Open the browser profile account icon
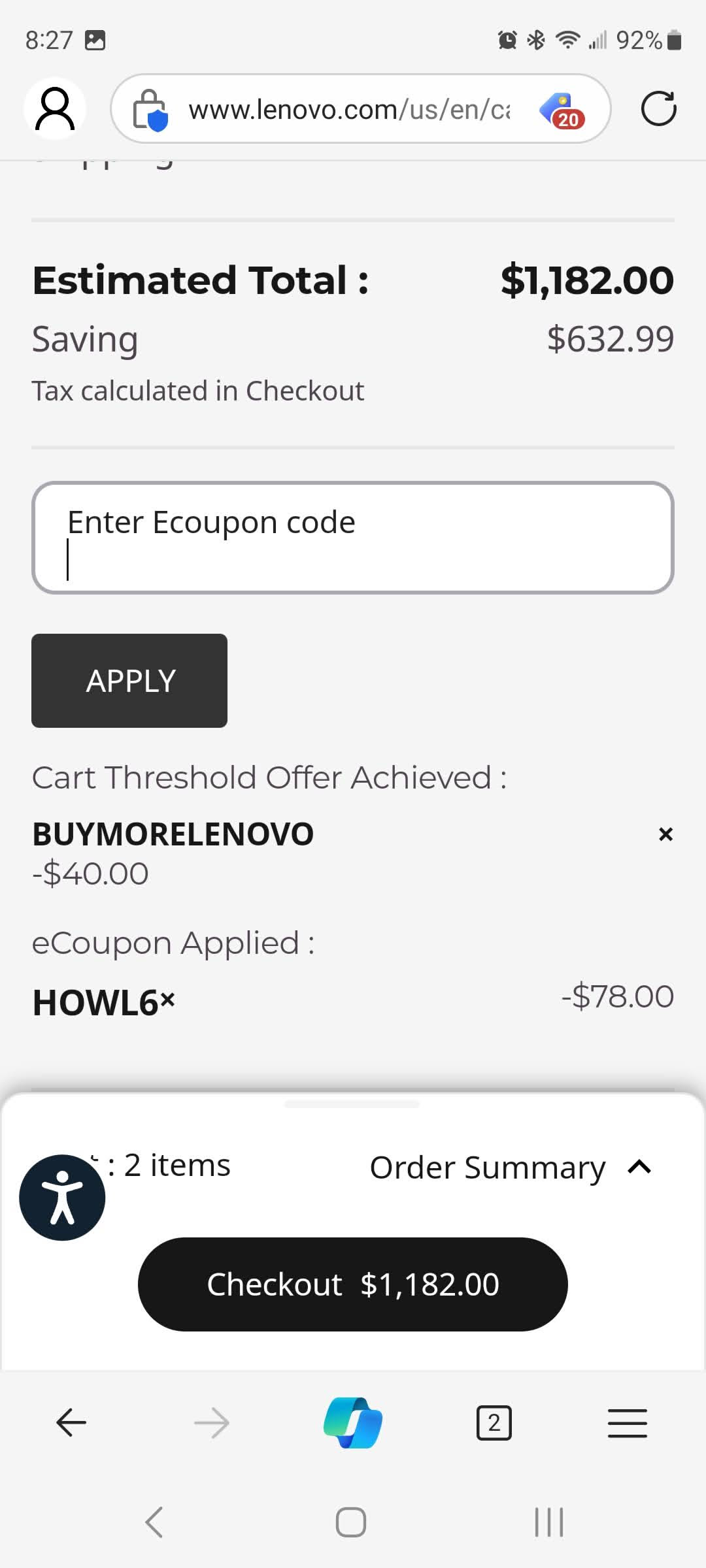 (55, 108)
